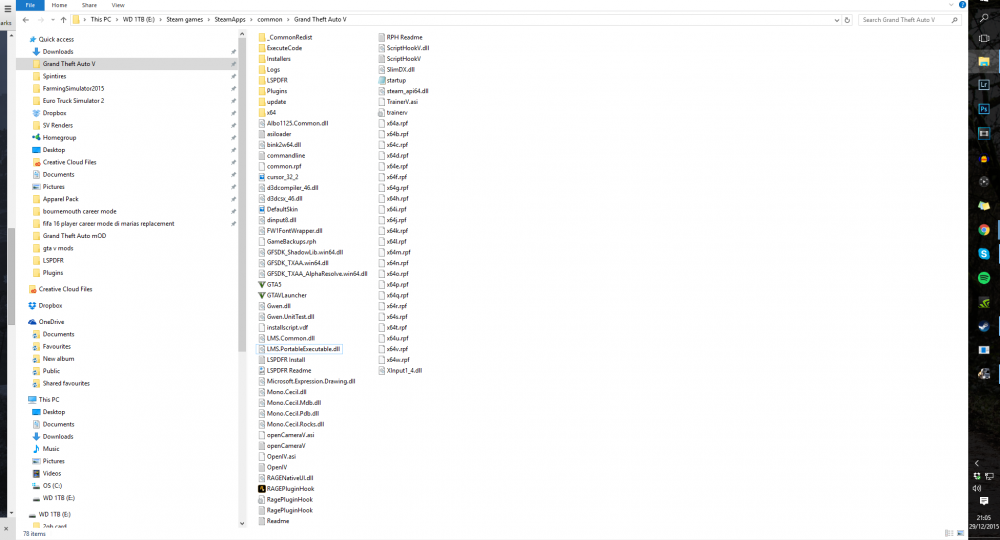The height and width of the screenshot is (540, 1000).
Task: Click the taskbar volume icon
Action: (977, 488)
